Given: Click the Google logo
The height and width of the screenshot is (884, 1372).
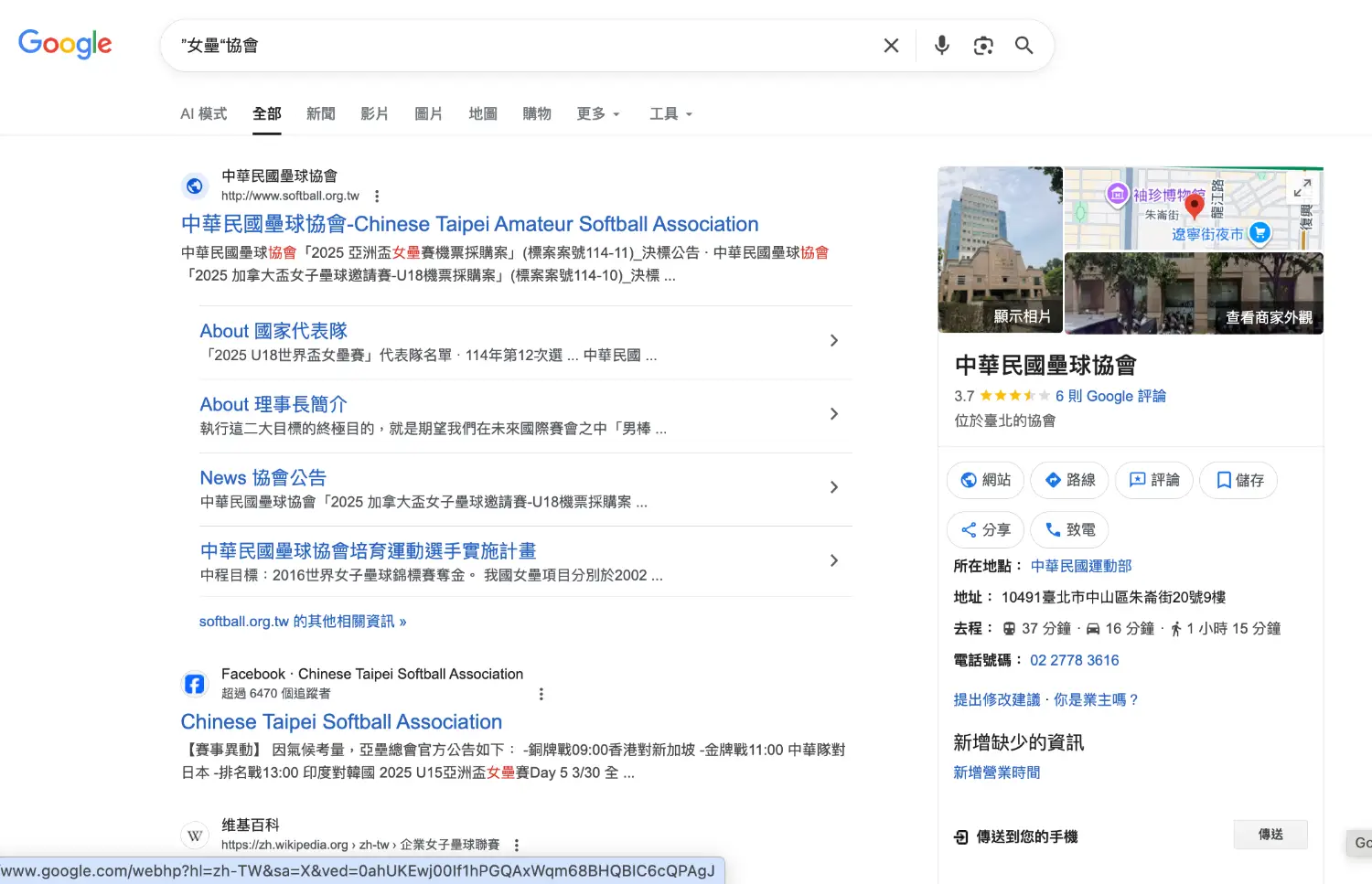Looking at the screenshot, I should coord(65,44).
